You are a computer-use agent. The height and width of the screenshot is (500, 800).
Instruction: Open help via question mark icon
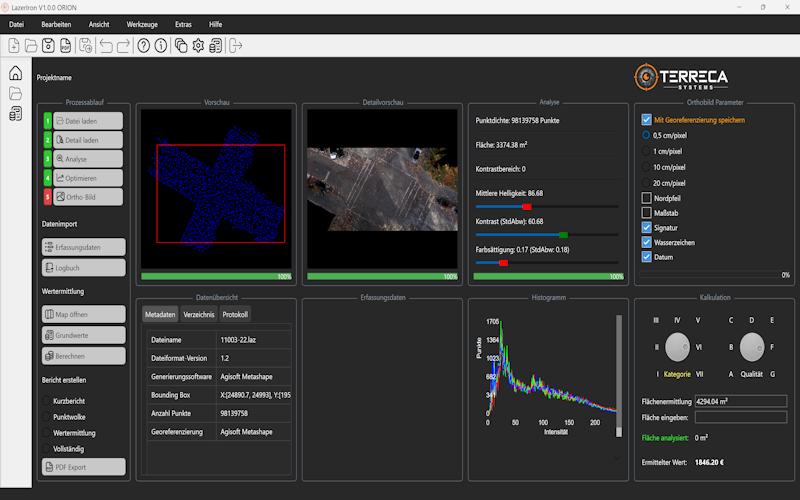[x=144, y=45]
